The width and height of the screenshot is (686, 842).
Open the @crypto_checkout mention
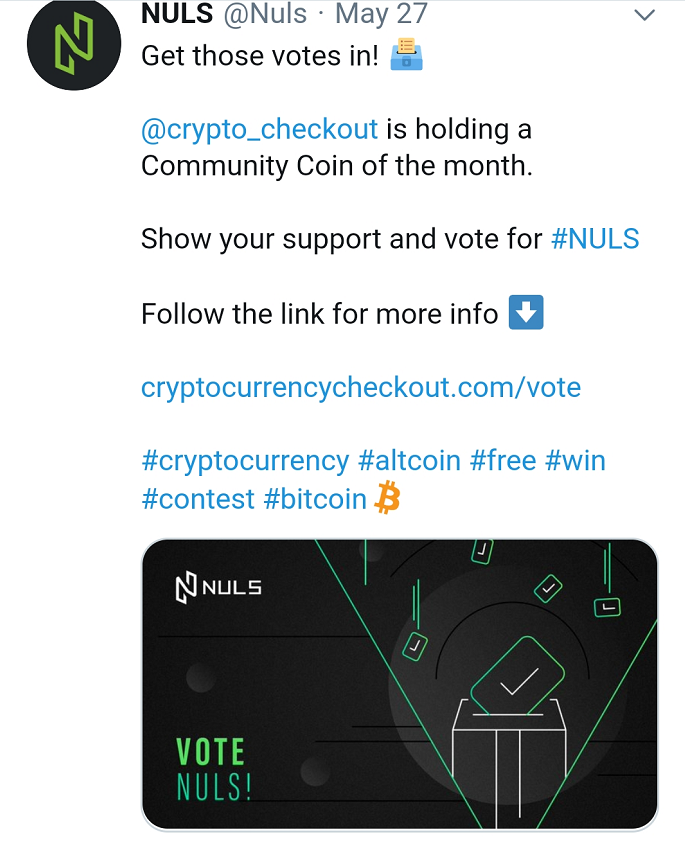259,130
